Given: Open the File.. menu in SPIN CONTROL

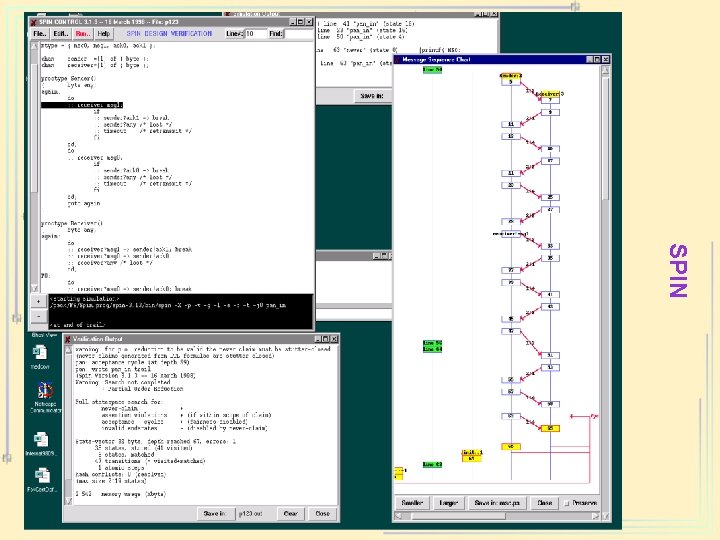Looking at the screenshot, I should 39,33.
